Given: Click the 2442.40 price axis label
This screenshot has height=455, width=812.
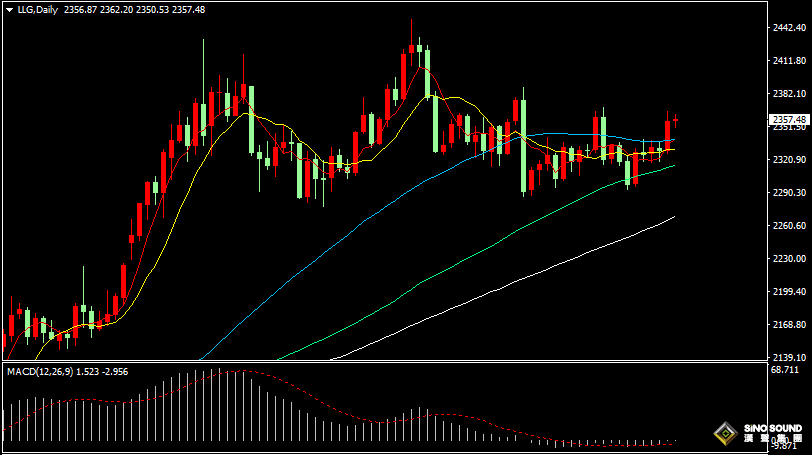Looking at the screenshot, I should pyautogui.click(x=789, y=28).
